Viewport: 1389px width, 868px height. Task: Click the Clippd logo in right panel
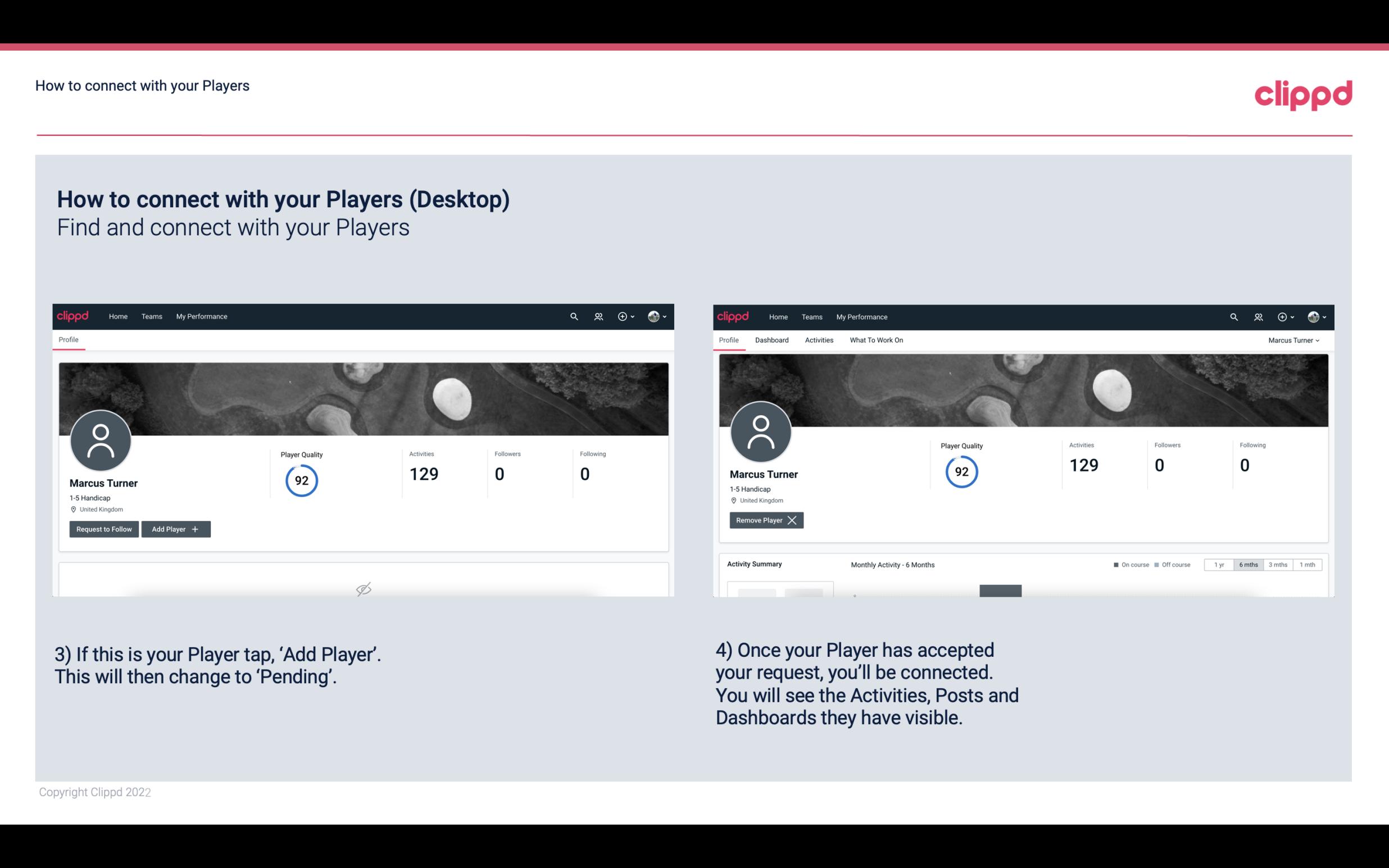(x=733, y=317)
